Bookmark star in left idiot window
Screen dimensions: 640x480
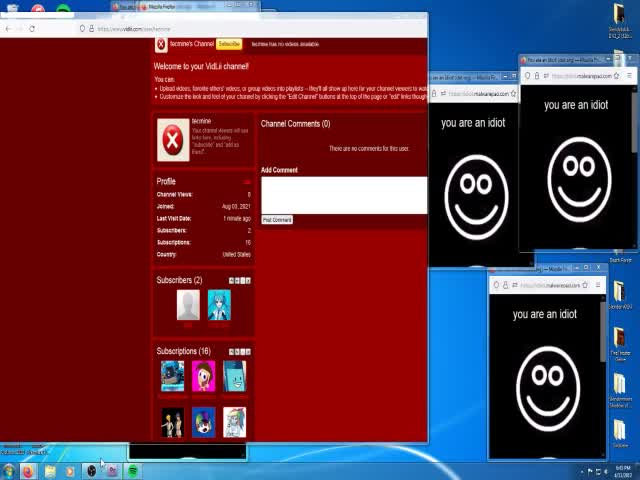pyautogui.click(x=513, y=93)
